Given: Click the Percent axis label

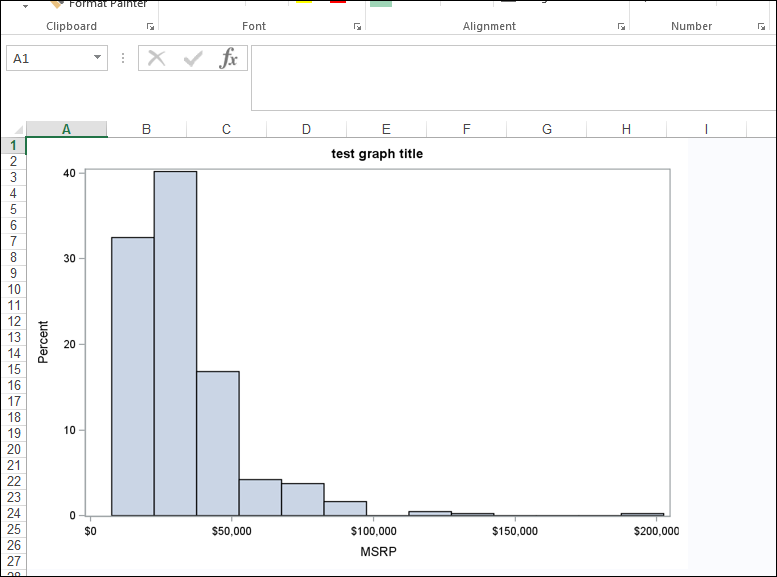Looking at the screenshot, I should coord(43,342).
